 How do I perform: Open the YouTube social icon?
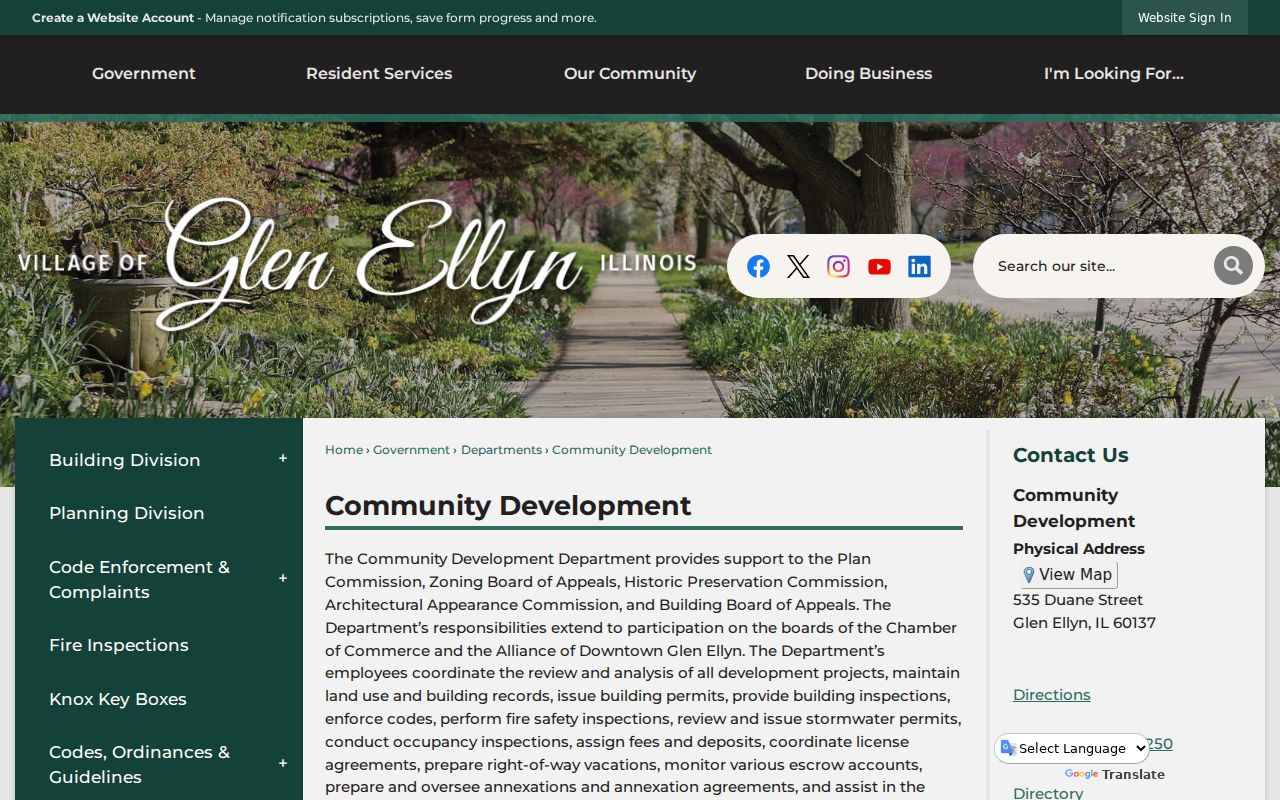pos(879,266)
